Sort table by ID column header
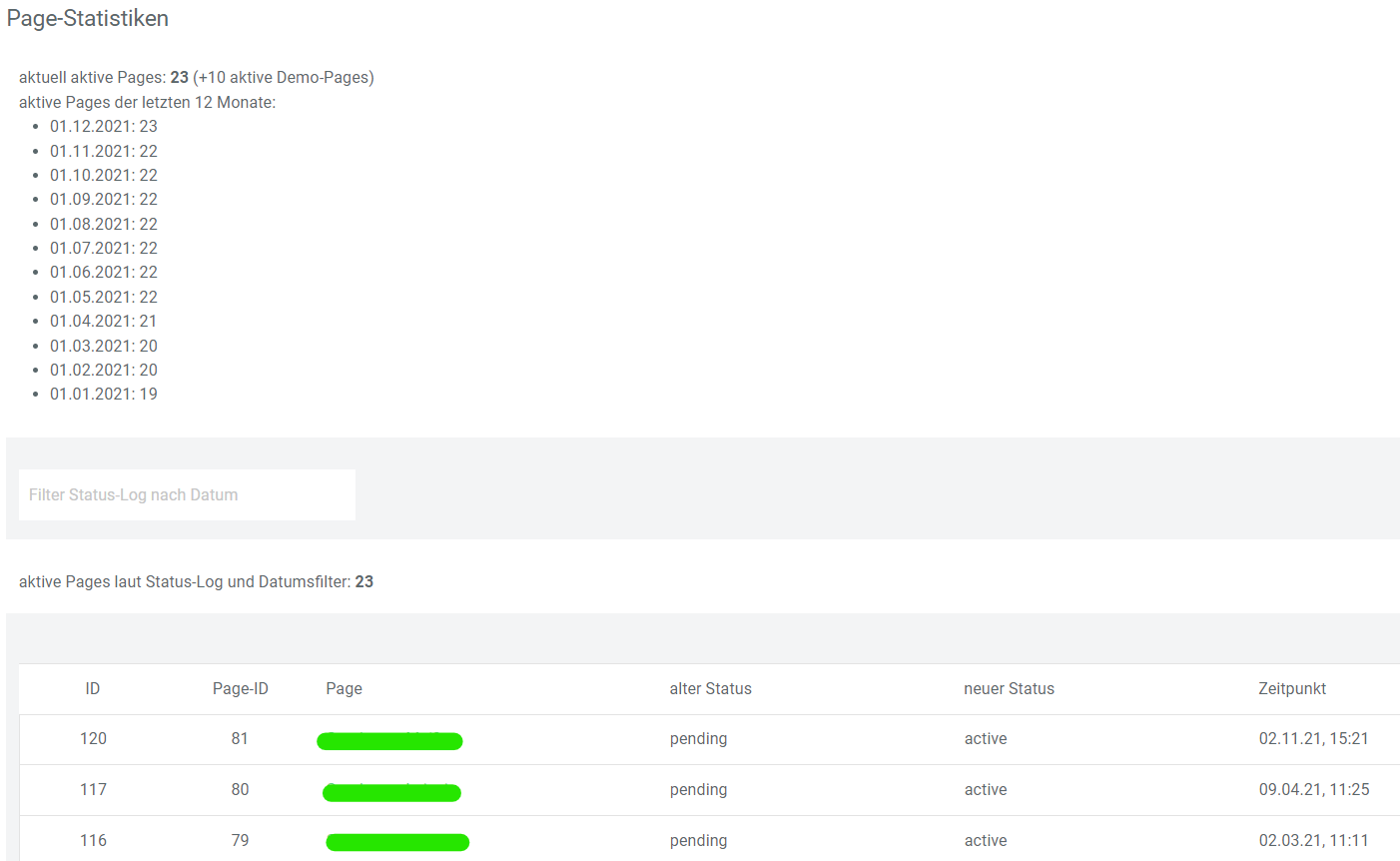1400x861 pixels. [x=93, y=688]
